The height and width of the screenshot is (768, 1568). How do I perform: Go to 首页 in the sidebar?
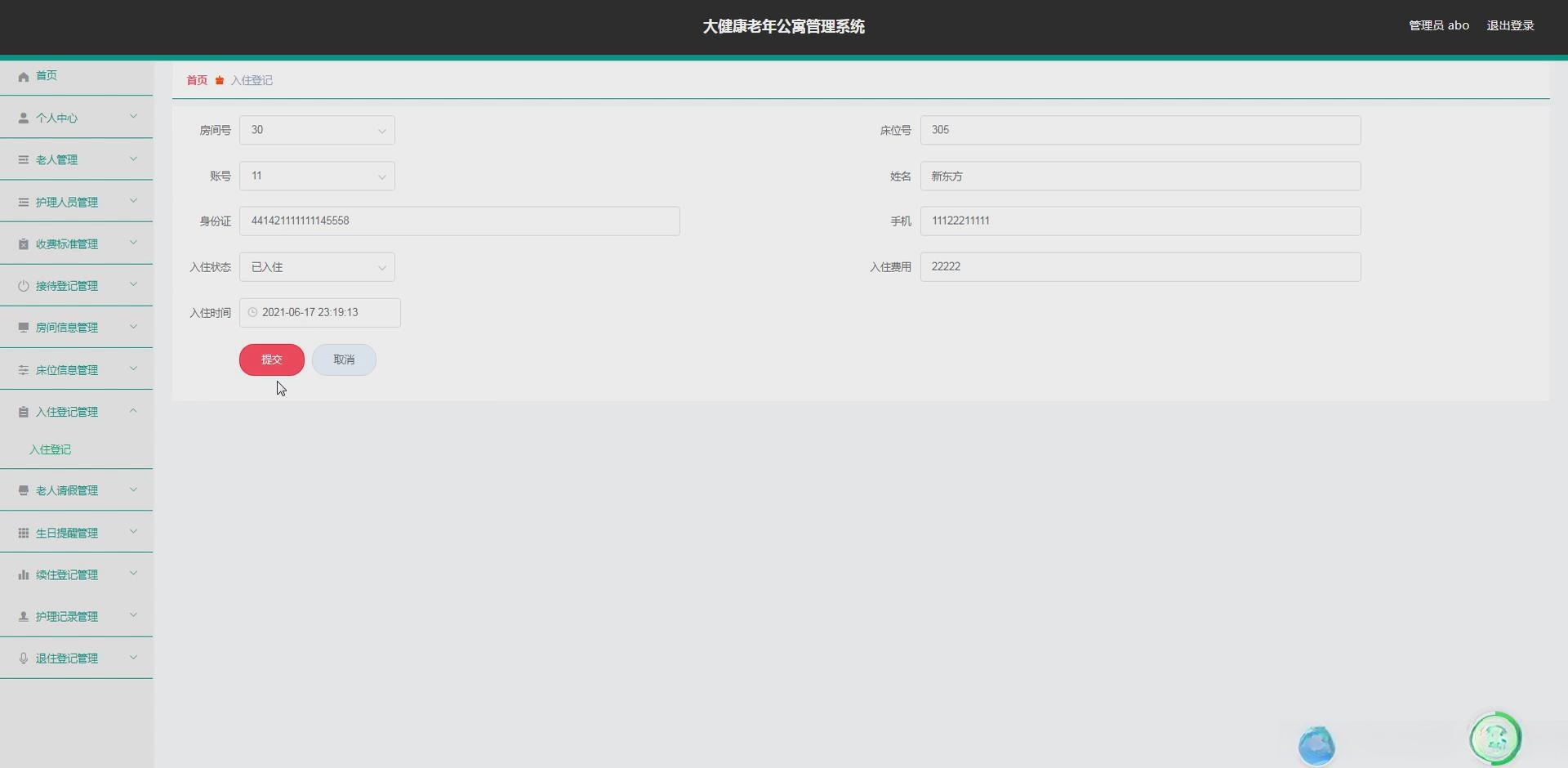[47, 76]
